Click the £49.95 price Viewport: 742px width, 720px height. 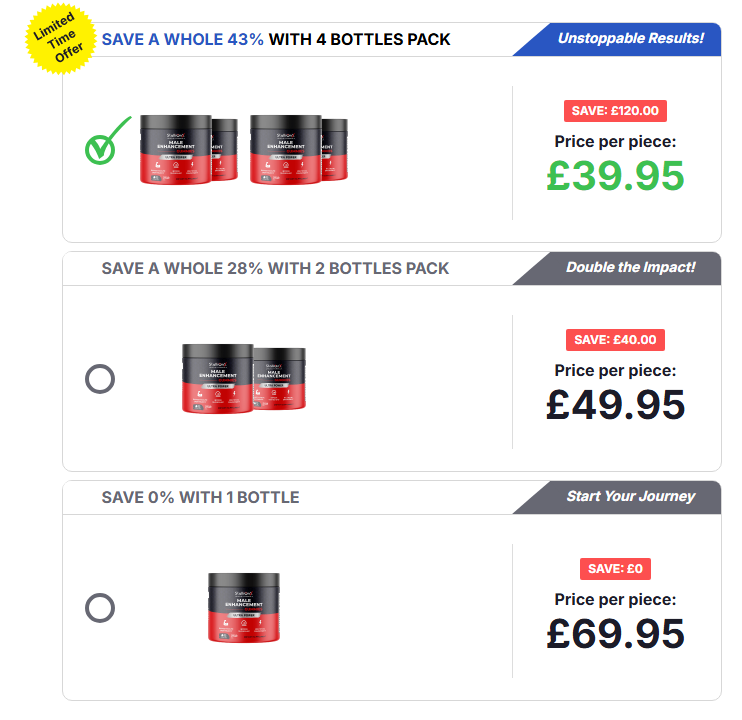(615, 404)
